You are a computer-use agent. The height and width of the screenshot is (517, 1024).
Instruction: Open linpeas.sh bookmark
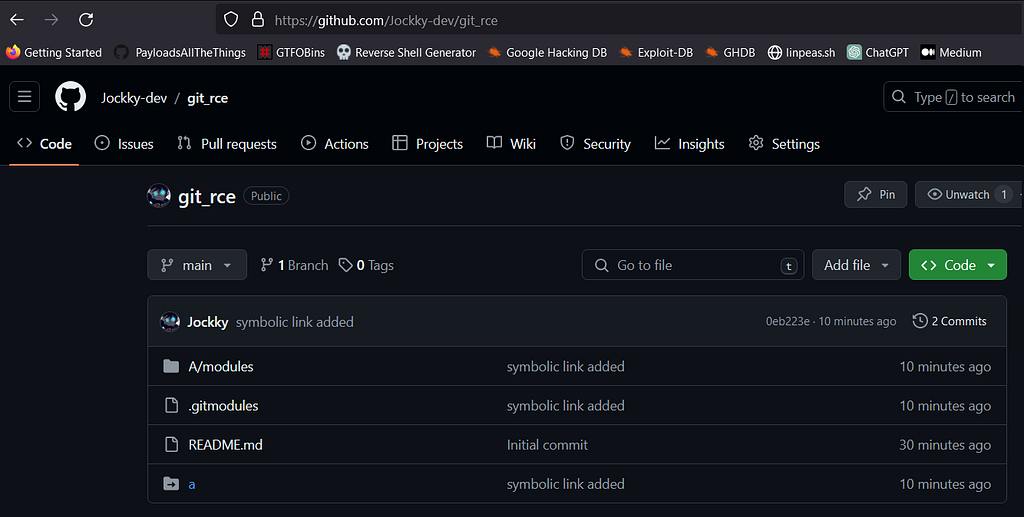tap(801, 52)
